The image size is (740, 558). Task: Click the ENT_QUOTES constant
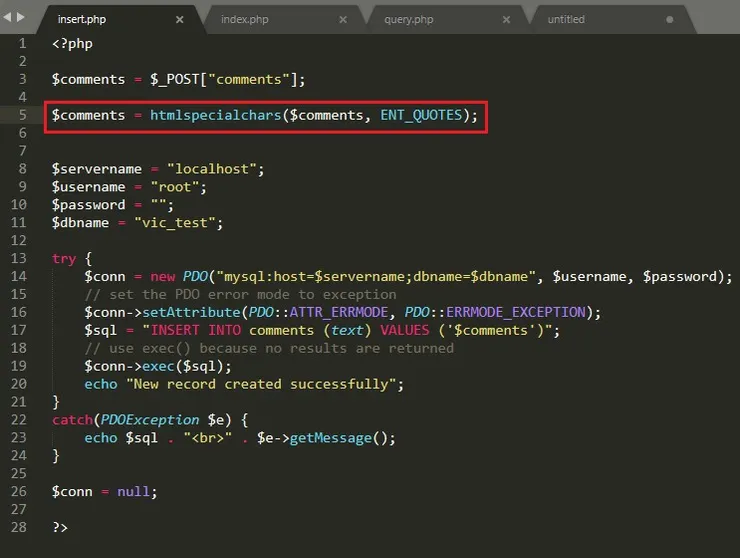(x=421, y=115)
